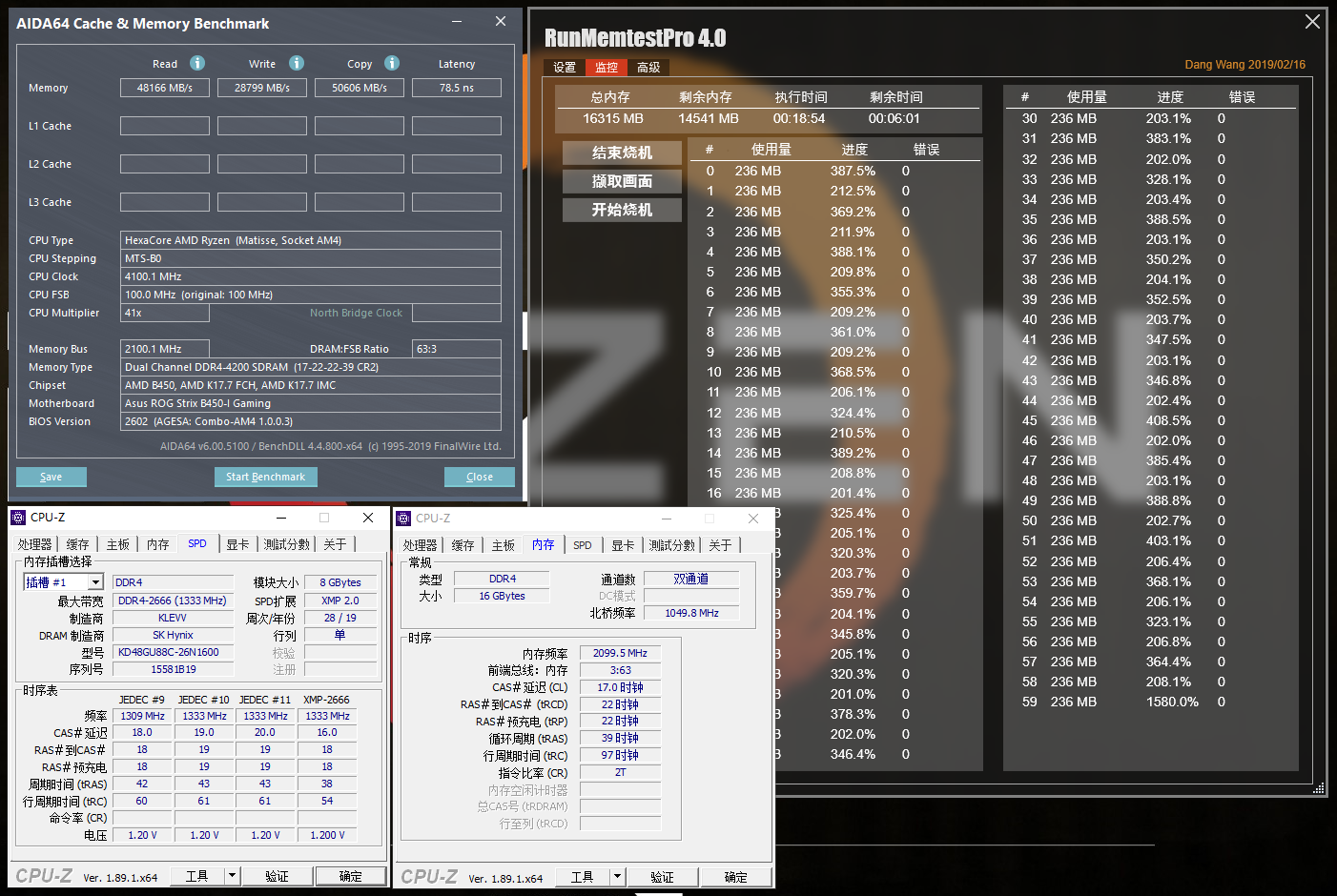Switch to the 高级 tab in RunMemtestPro
1337x896 pixels.
[x=648, y=67]
